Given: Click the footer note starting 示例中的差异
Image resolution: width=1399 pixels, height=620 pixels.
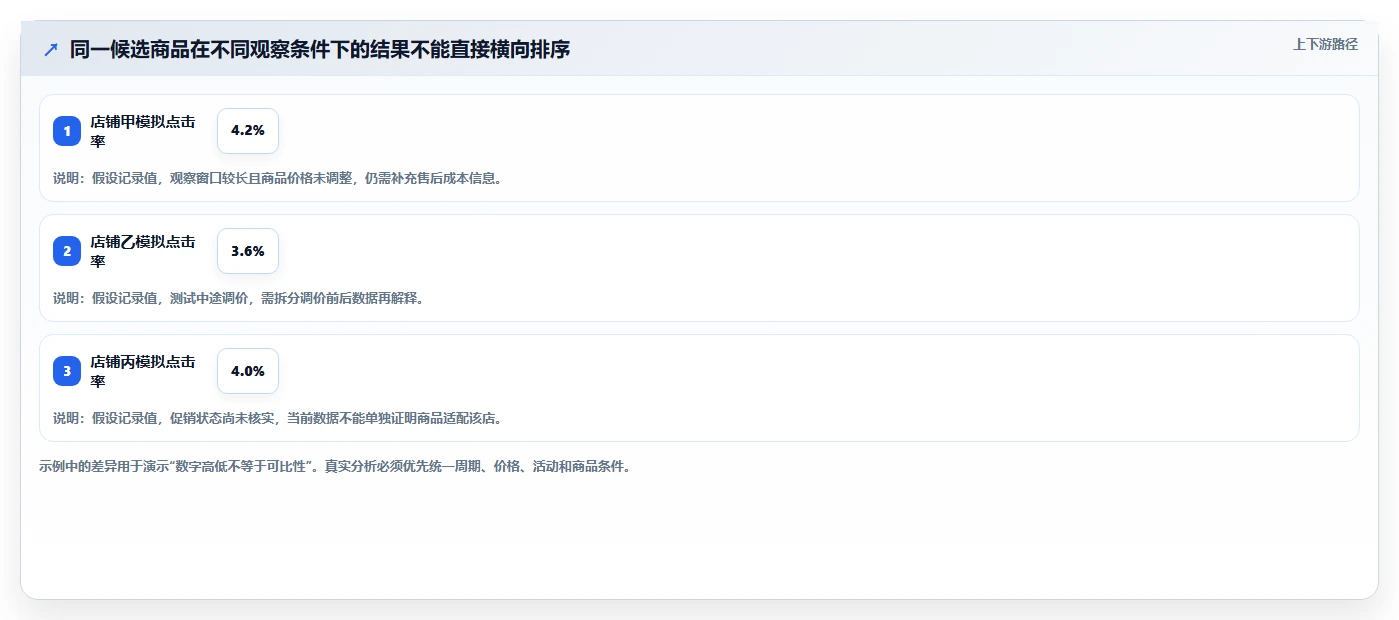Looking at the screenshot, I should [335, 466].
